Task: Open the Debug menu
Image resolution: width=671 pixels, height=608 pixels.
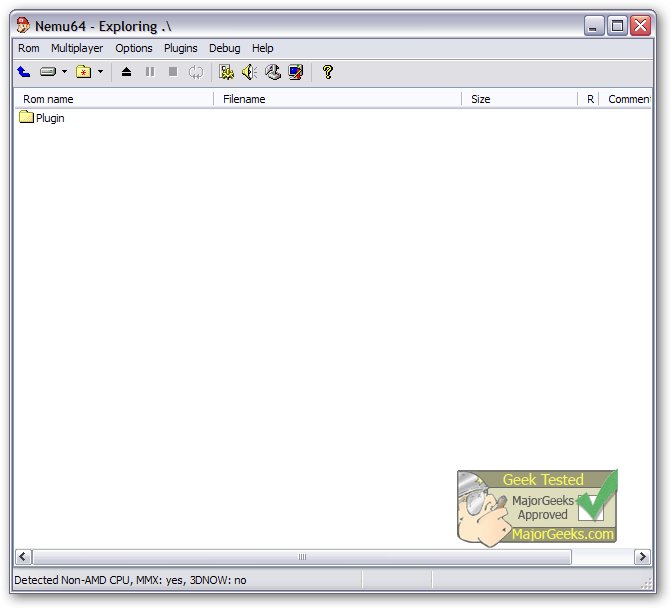Action: (x=225, y=48)
